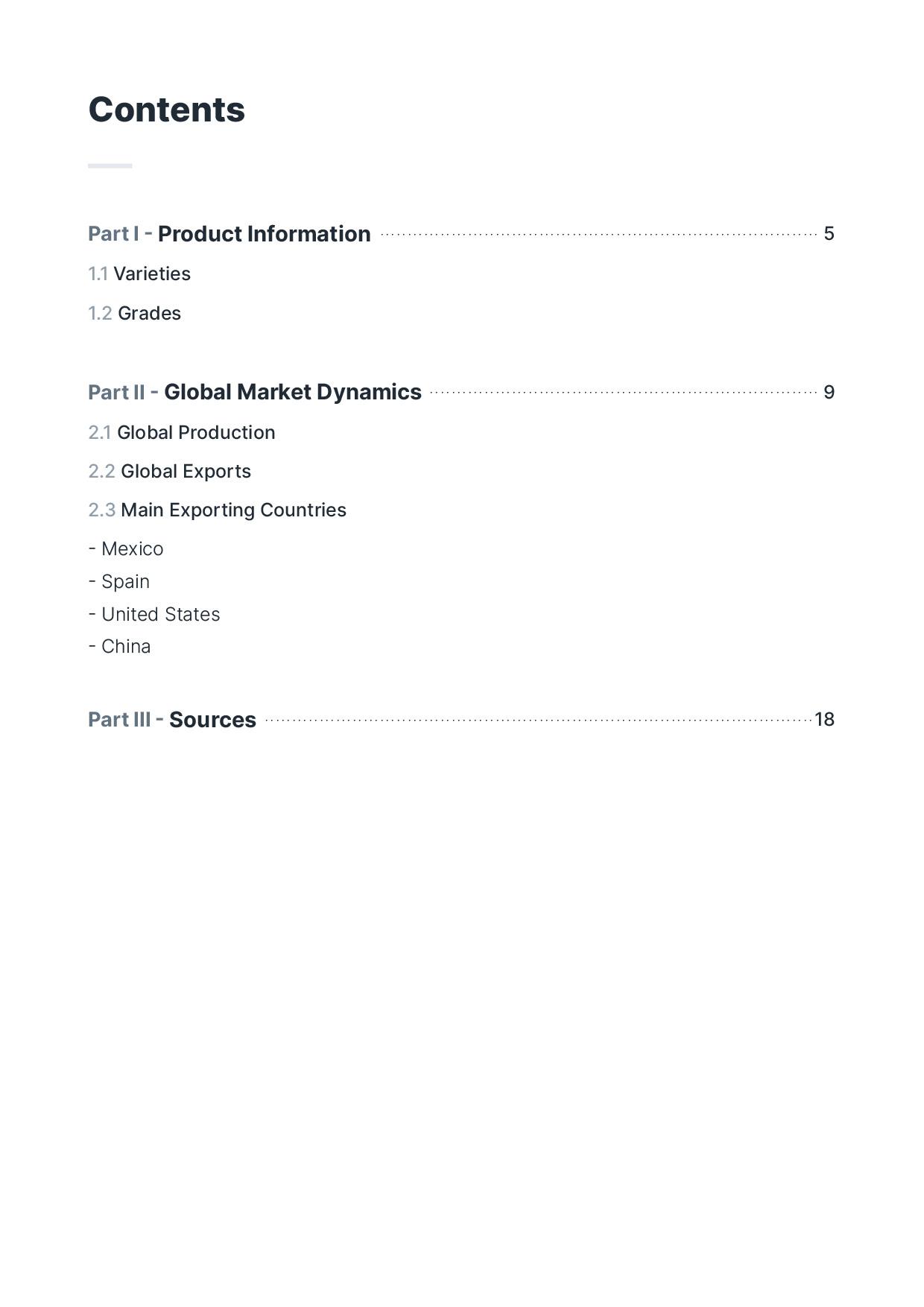
Task: Click page number 18 in the contents
Action: pyautogui.click(x=824, y=720)
